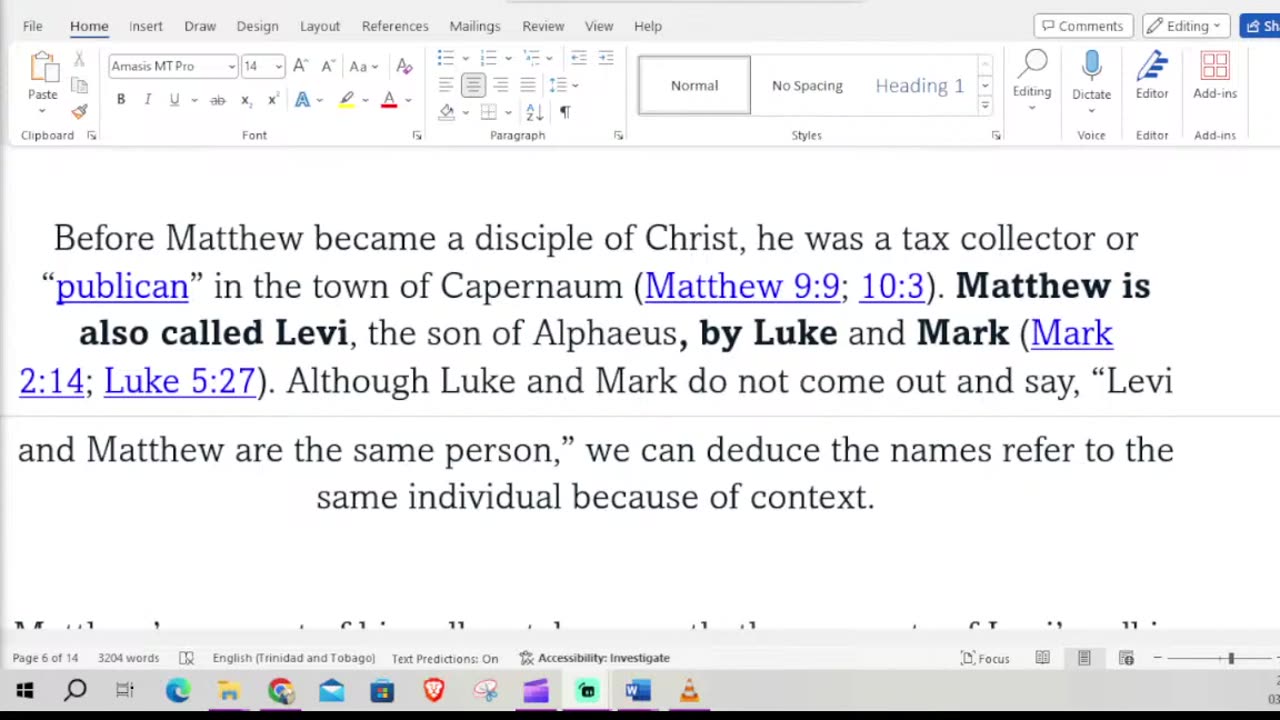Image resolution: width=1280 pixels, height=720 pixels.
Task: Open the font name dropdown
Action: (x=232, y=66)
